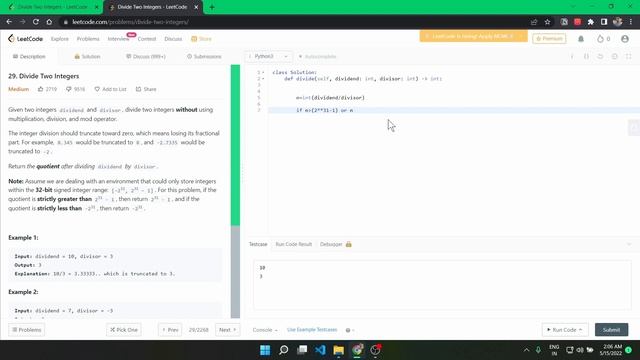Open Contest in top navigation
This screenshot has height=360, width=640.
pyautogui.click(x=147, y=39)
